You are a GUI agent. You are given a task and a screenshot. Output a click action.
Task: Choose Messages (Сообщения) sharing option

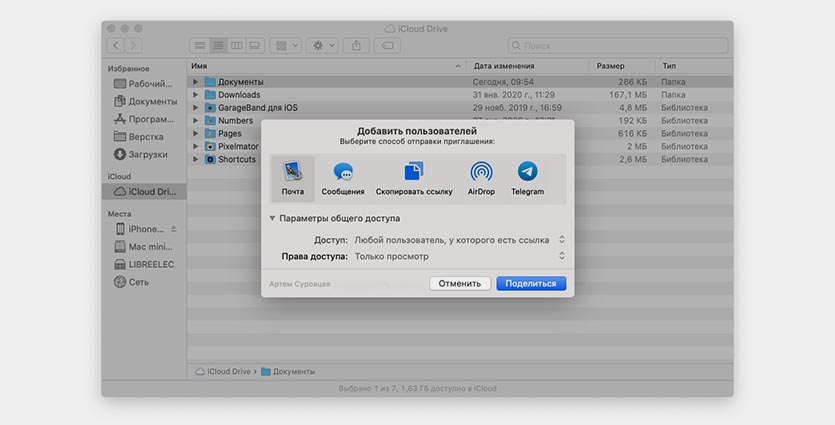pos(343,177)
